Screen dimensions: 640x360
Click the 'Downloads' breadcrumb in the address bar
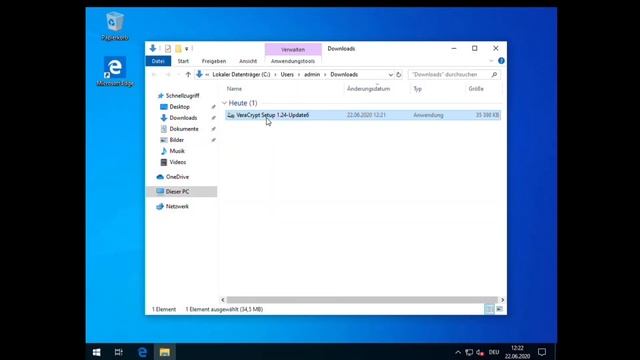344,75
